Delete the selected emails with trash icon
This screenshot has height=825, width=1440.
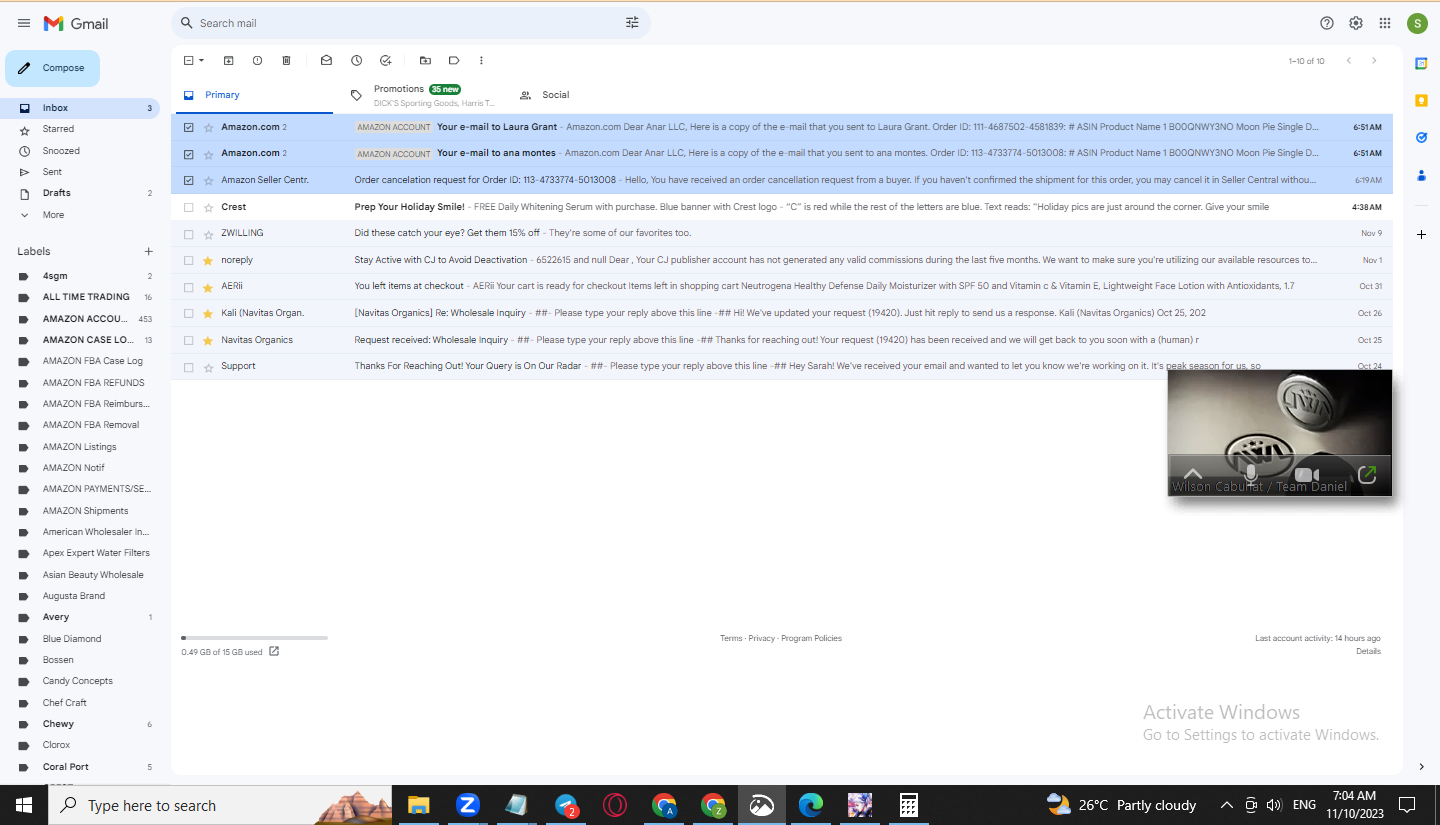click(286, 61)
